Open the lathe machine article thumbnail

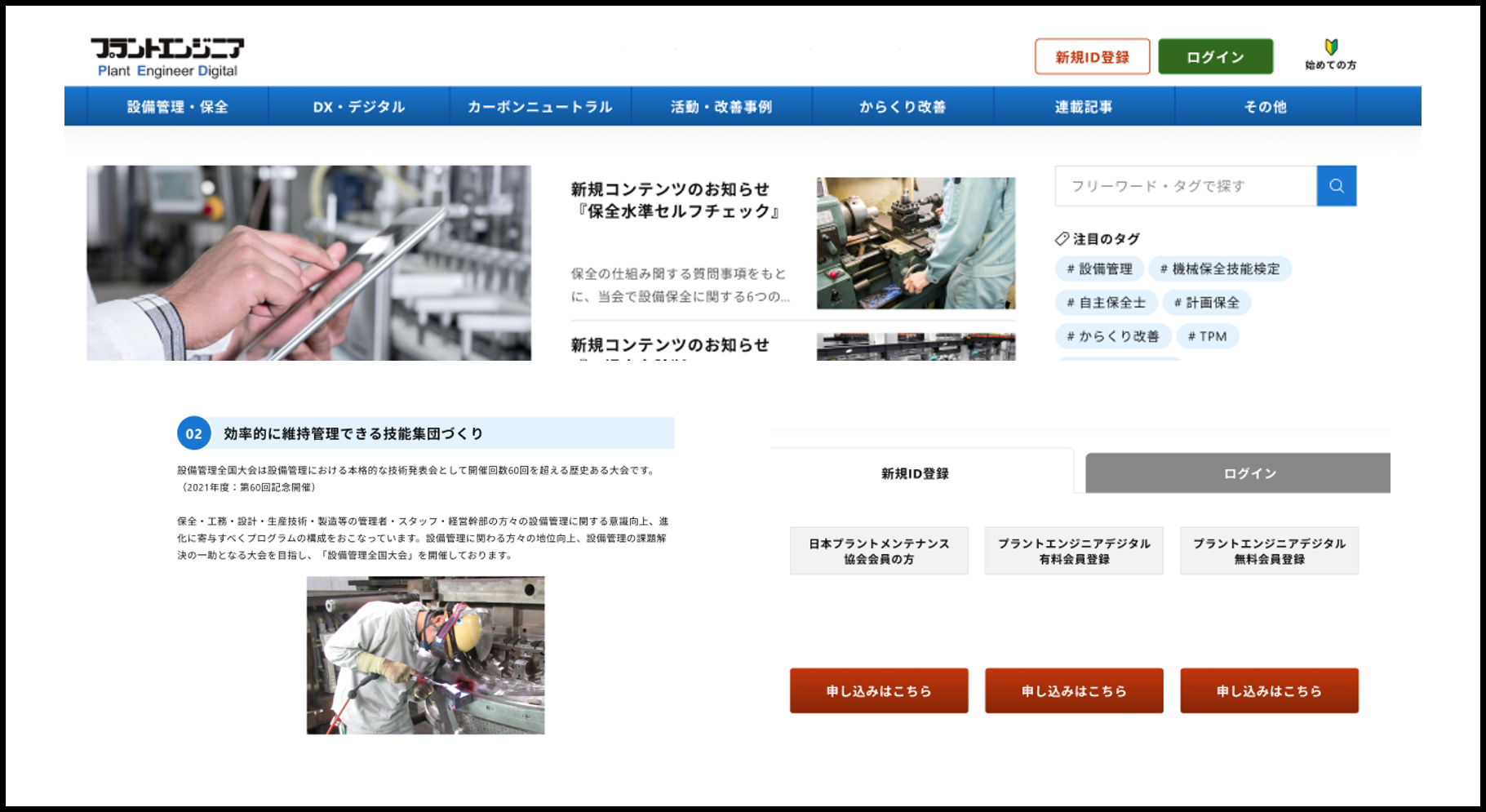click(916, 243)
